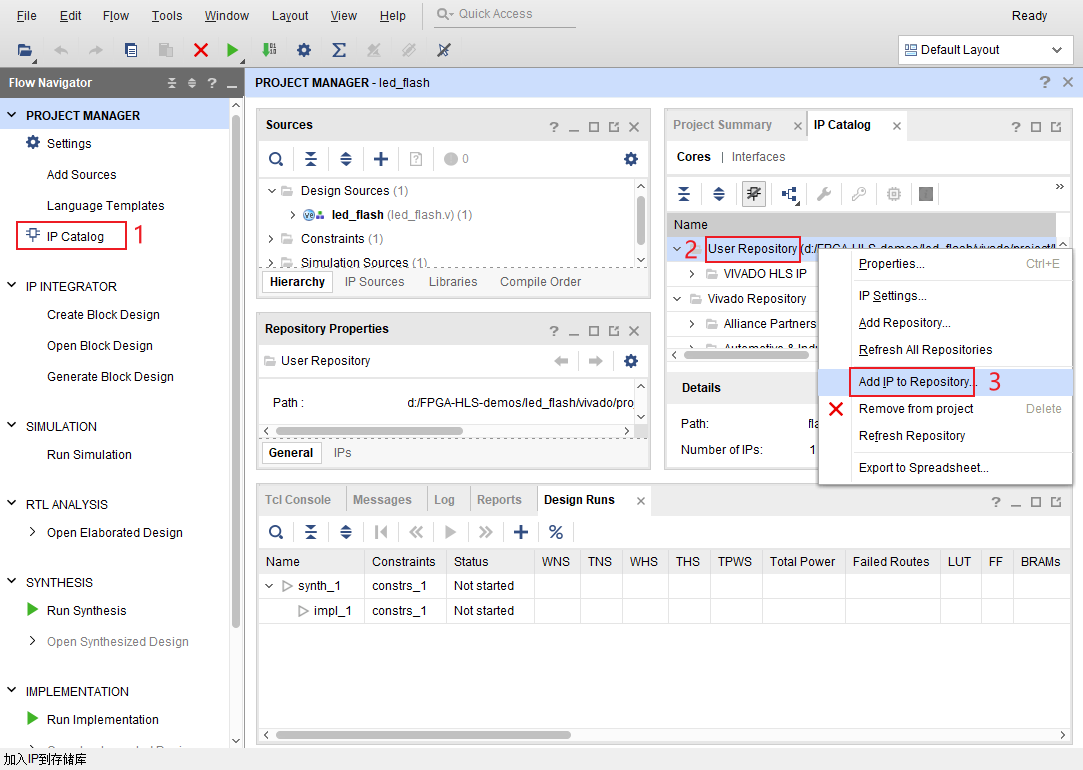Click Run Synthesis in Flow Navigator
Viewport: 1083px width, 770px height.
click(x=86, y=611)
